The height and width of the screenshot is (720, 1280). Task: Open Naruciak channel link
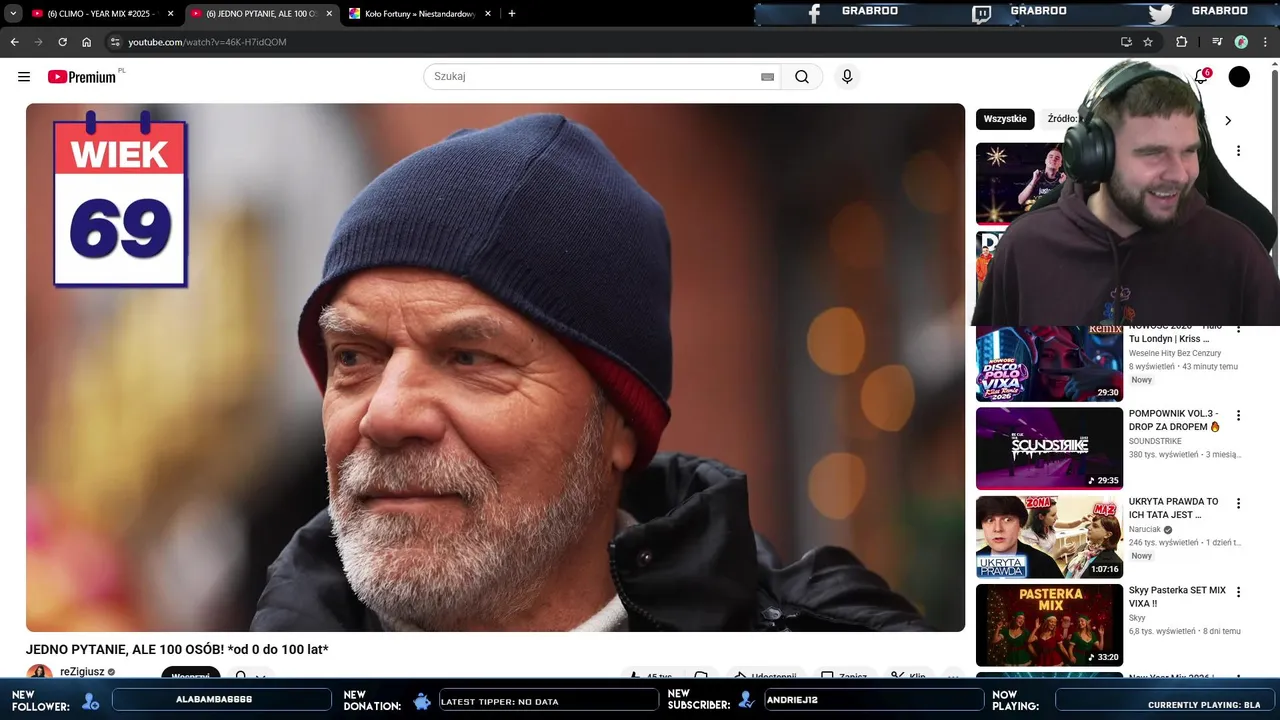click(x=1145, y=529)
